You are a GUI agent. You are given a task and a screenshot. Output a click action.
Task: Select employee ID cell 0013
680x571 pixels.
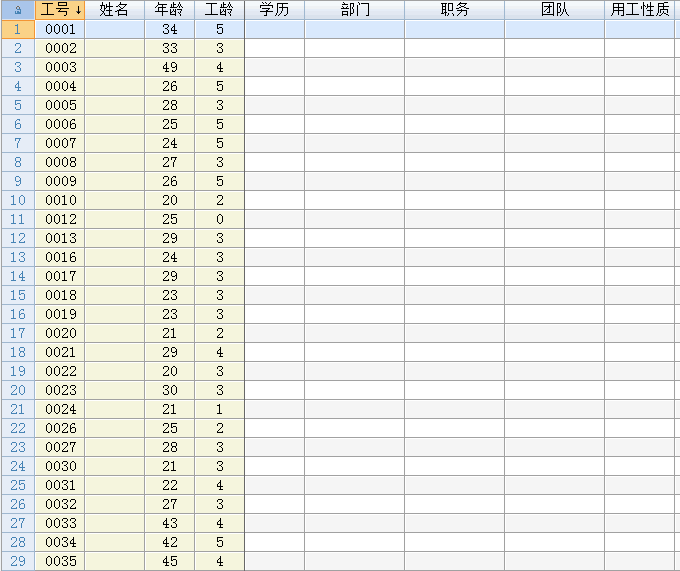pyautogui.click(x=60, y=238)
